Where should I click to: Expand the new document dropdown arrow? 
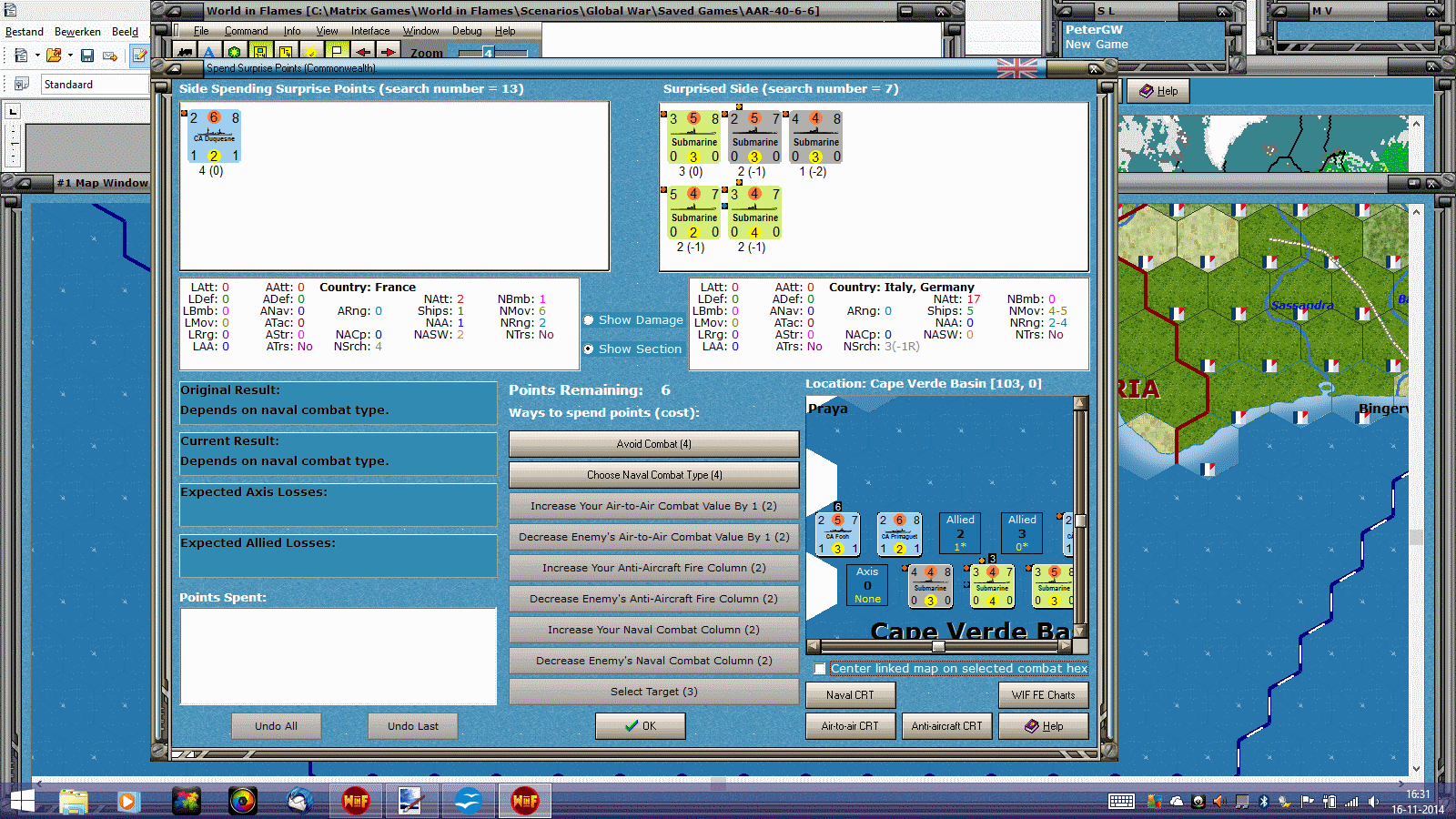37,56
